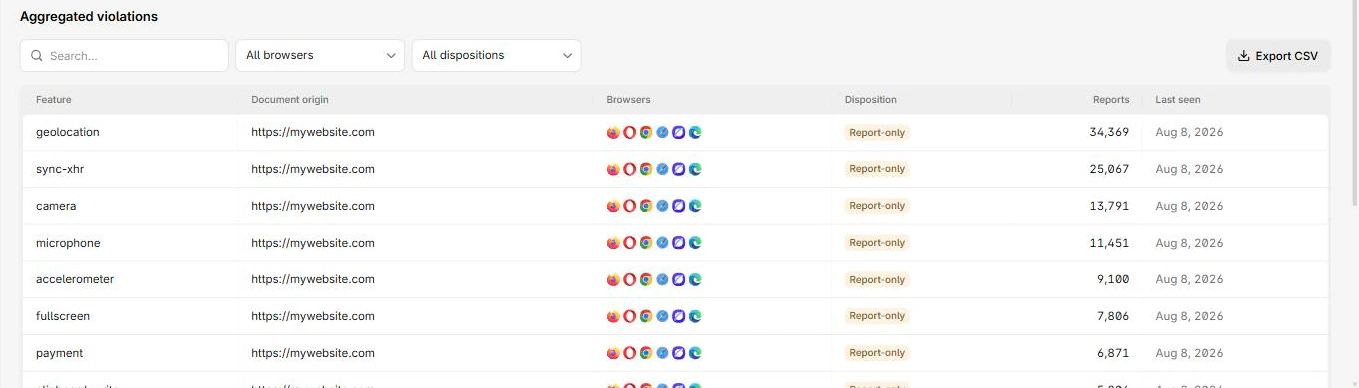
Task: Open the All browsers filter dropdown
Action: [320, 56]
